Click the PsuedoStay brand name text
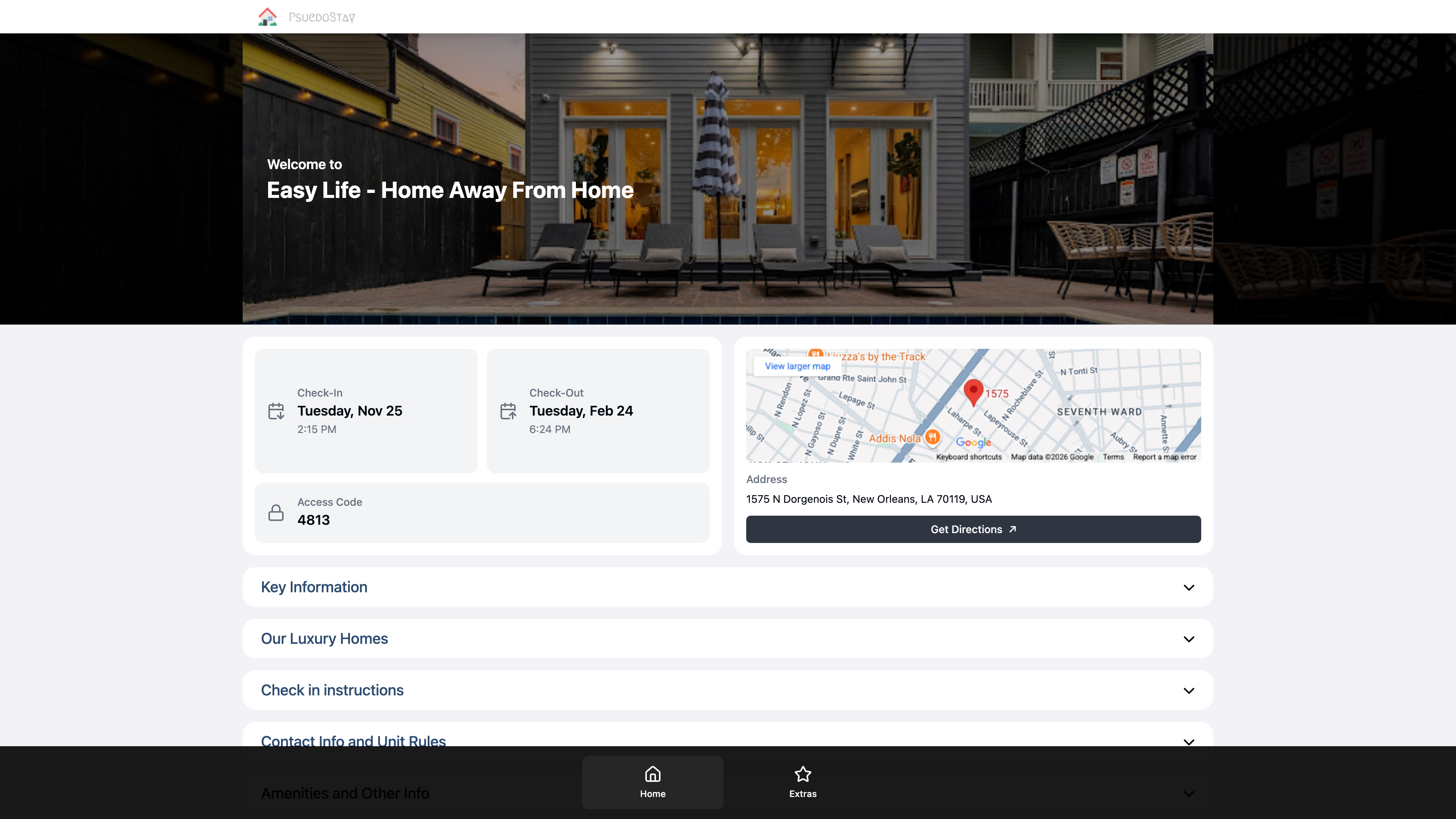 (x=322, y=17)
